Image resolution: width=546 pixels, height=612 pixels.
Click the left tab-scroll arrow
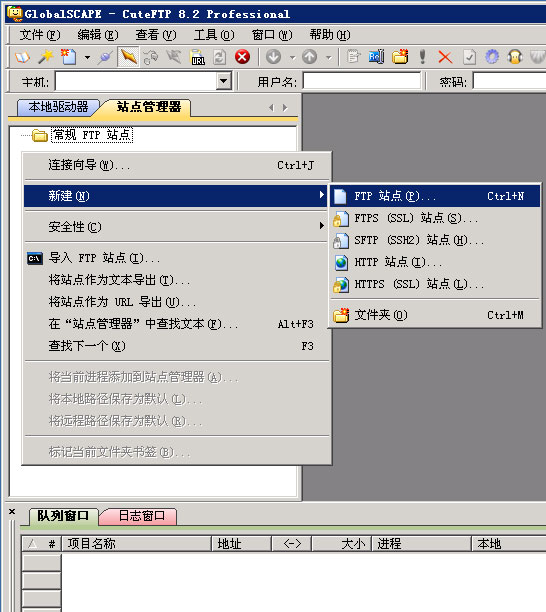click(x=272, y=107)
